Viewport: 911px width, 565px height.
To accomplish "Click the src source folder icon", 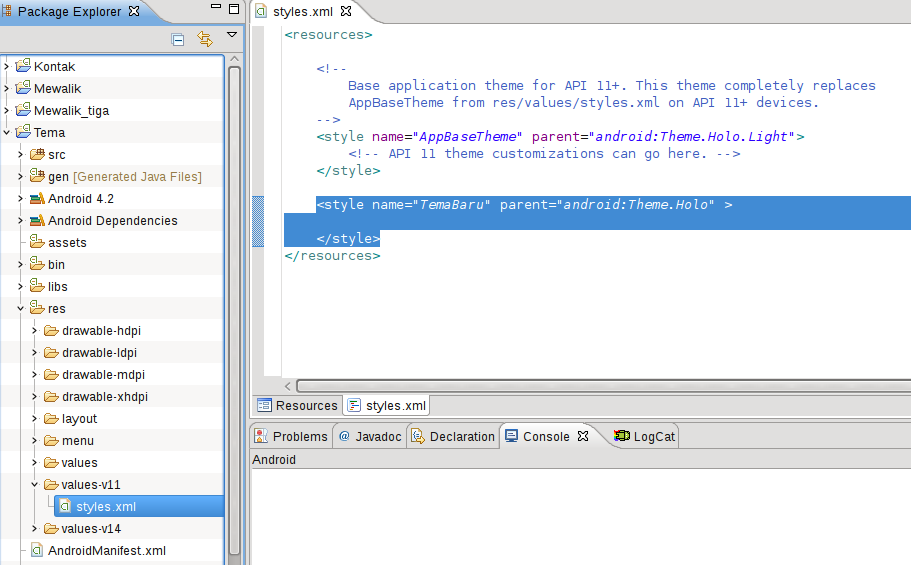I will click(37, 154).
